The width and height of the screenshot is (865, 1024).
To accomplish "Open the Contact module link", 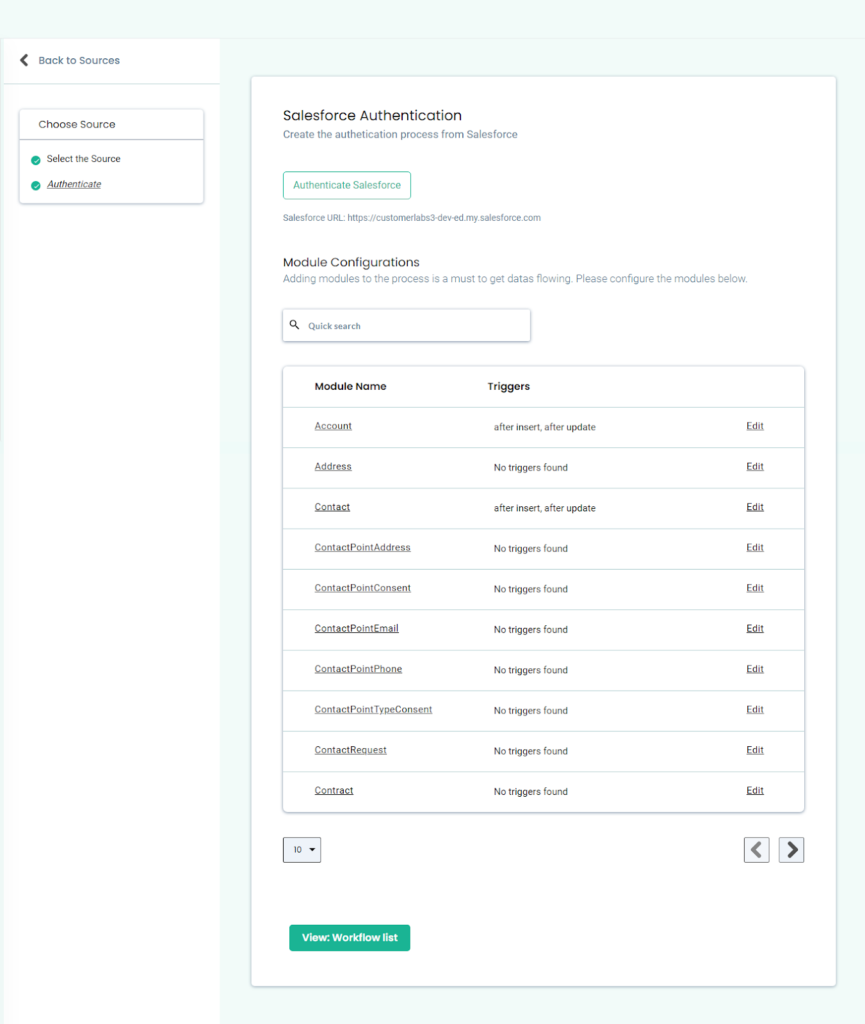I will (x=332, y=507).
